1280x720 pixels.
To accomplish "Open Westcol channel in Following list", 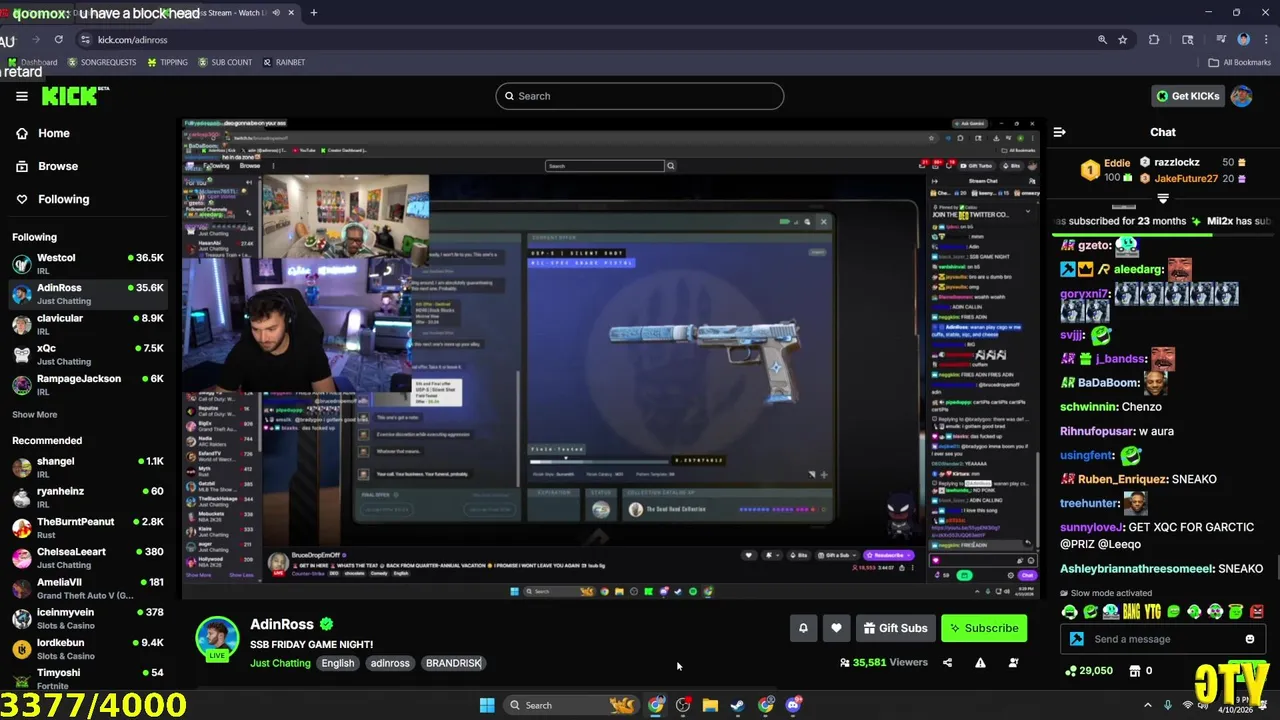I will point(88,264).
